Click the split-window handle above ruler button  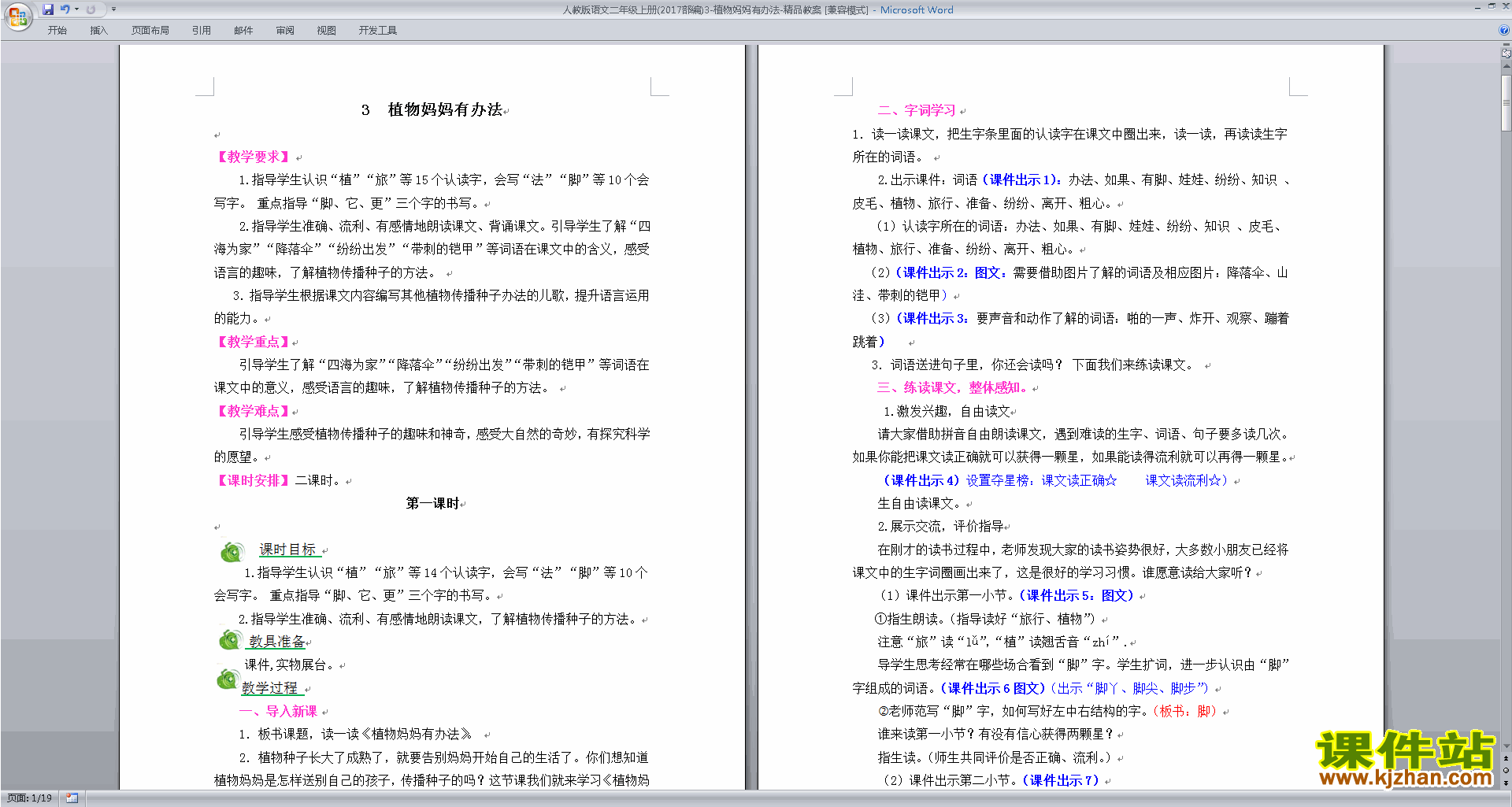tap(1506, 46)
